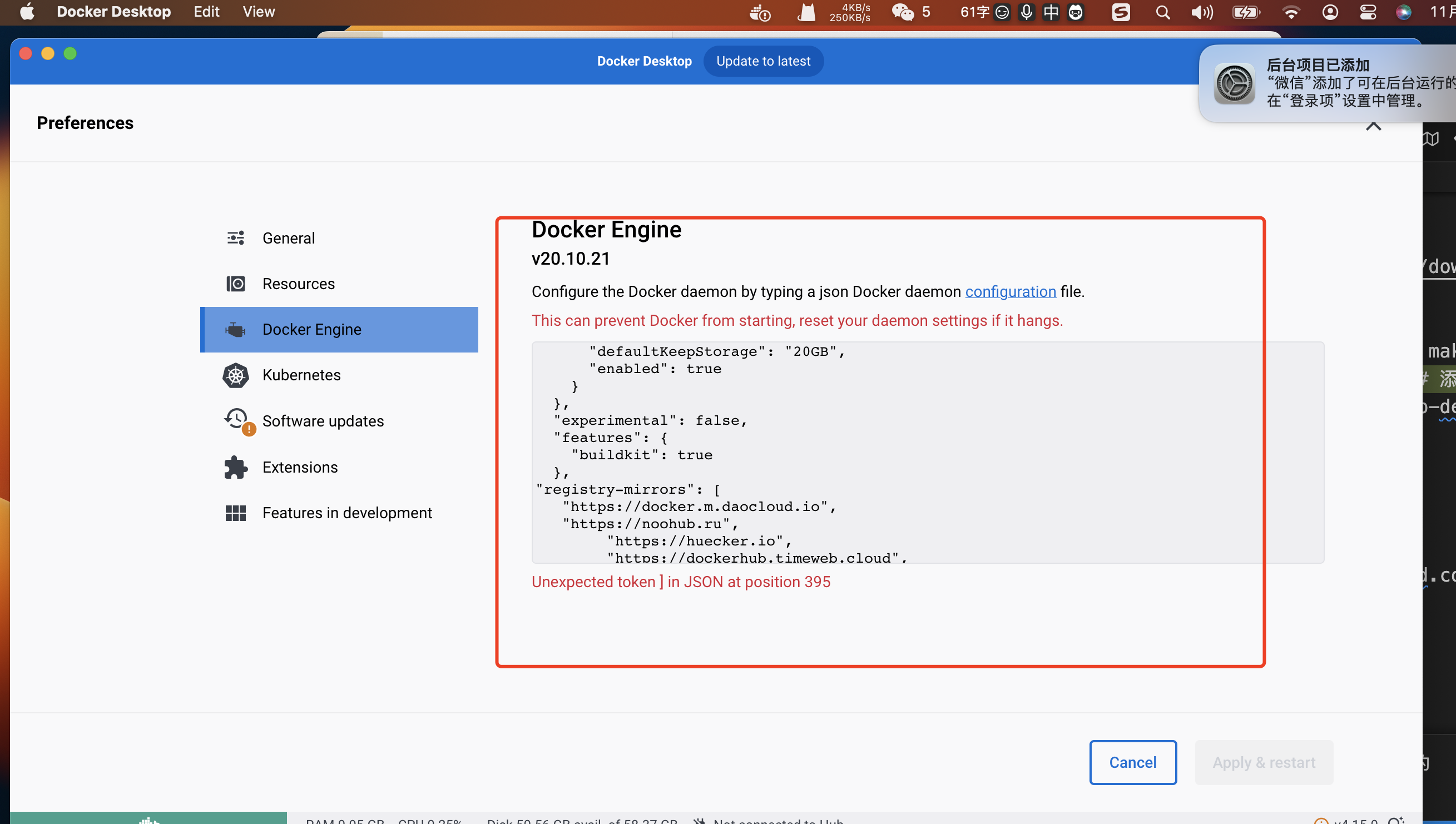Select the Kubernetes helm icon

235,375
